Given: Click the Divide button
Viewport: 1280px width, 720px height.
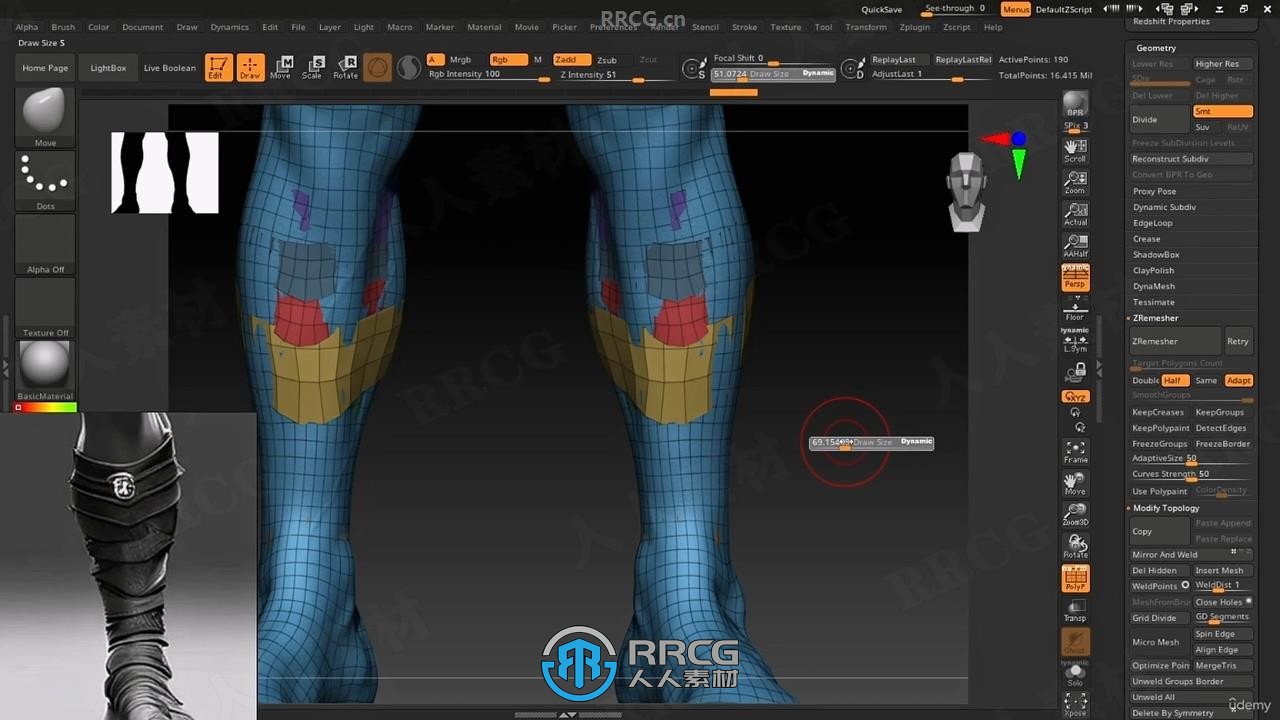Looking at the screenshot, I should [1159, 119].
